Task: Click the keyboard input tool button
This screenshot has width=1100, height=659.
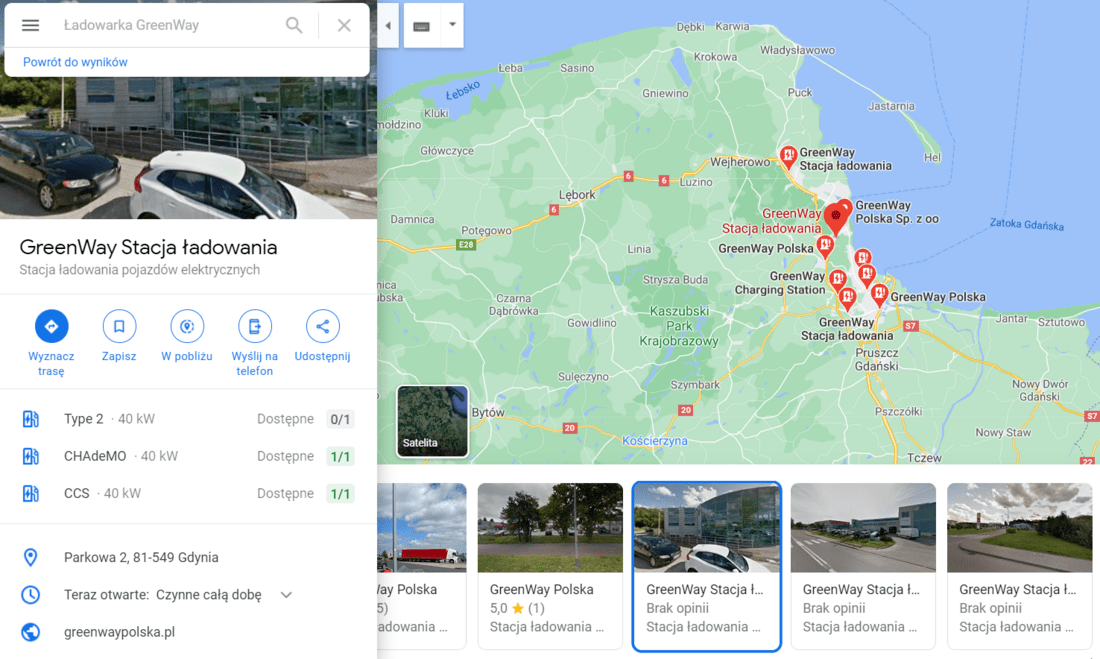Action: coord(422,25)
